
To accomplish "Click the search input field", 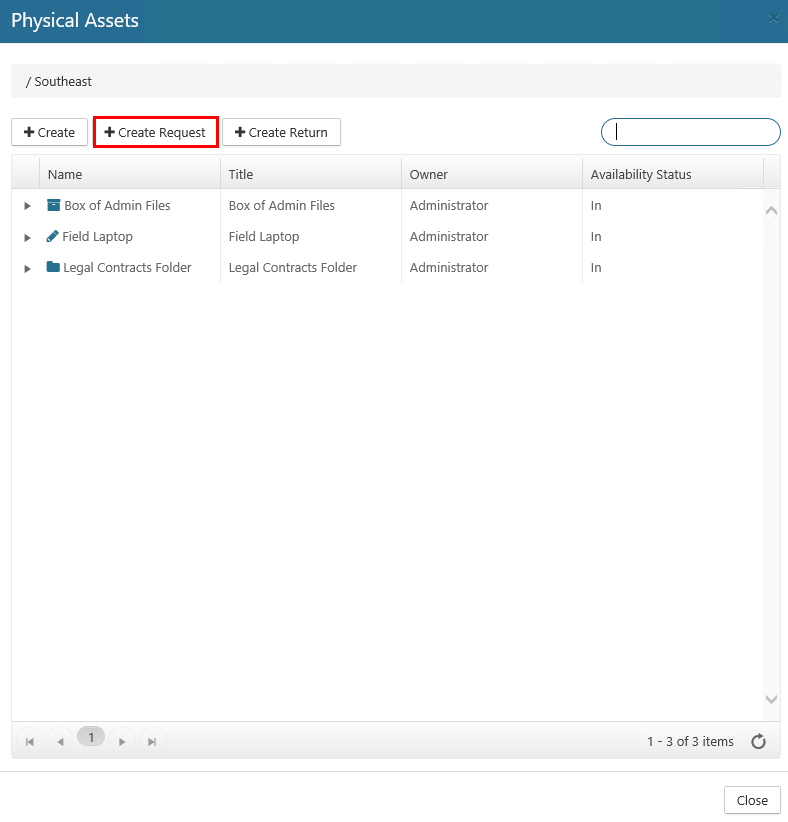I will (690, 132).
